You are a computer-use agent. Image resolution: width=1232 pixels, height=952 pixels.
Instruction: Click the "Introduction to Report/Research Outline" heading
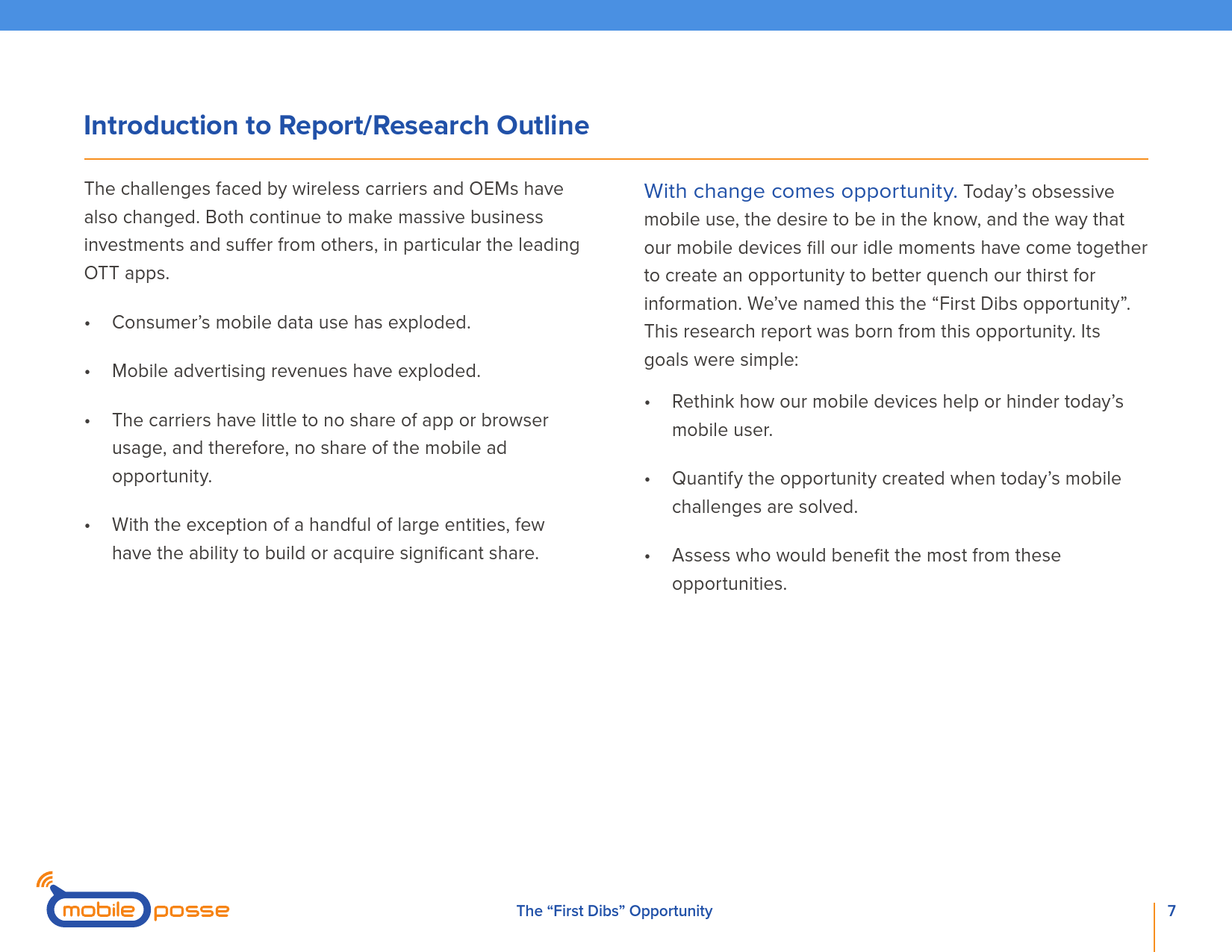[x=336, y=125]
